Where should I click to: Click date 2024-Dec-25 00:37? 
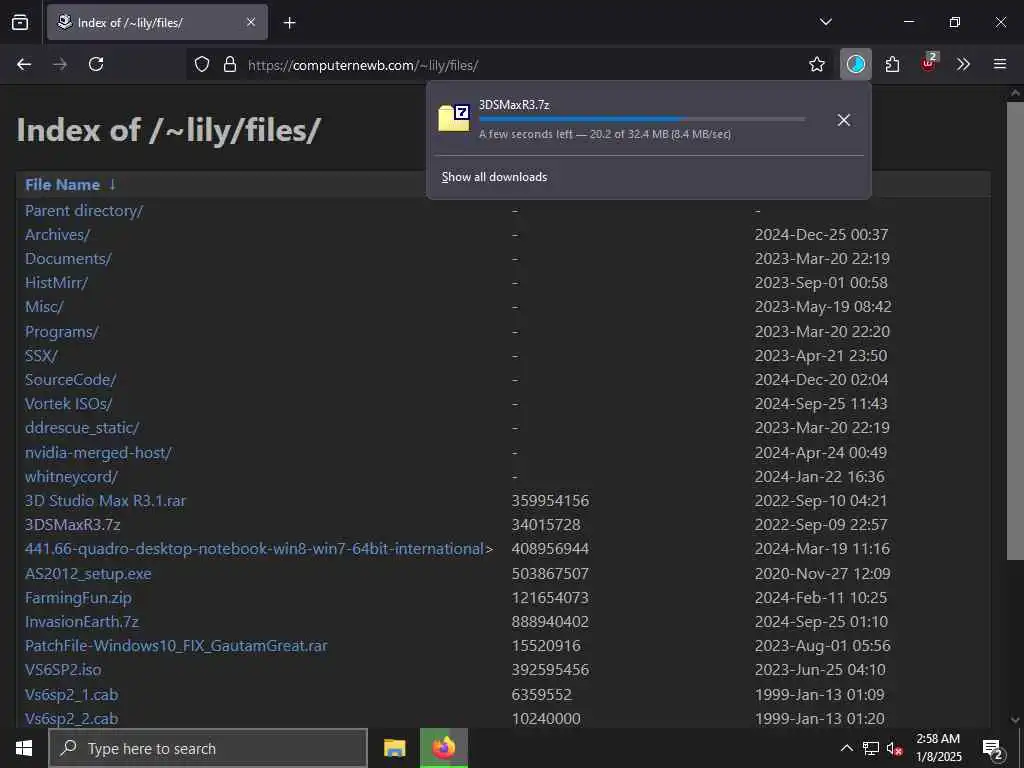(821, 234)
